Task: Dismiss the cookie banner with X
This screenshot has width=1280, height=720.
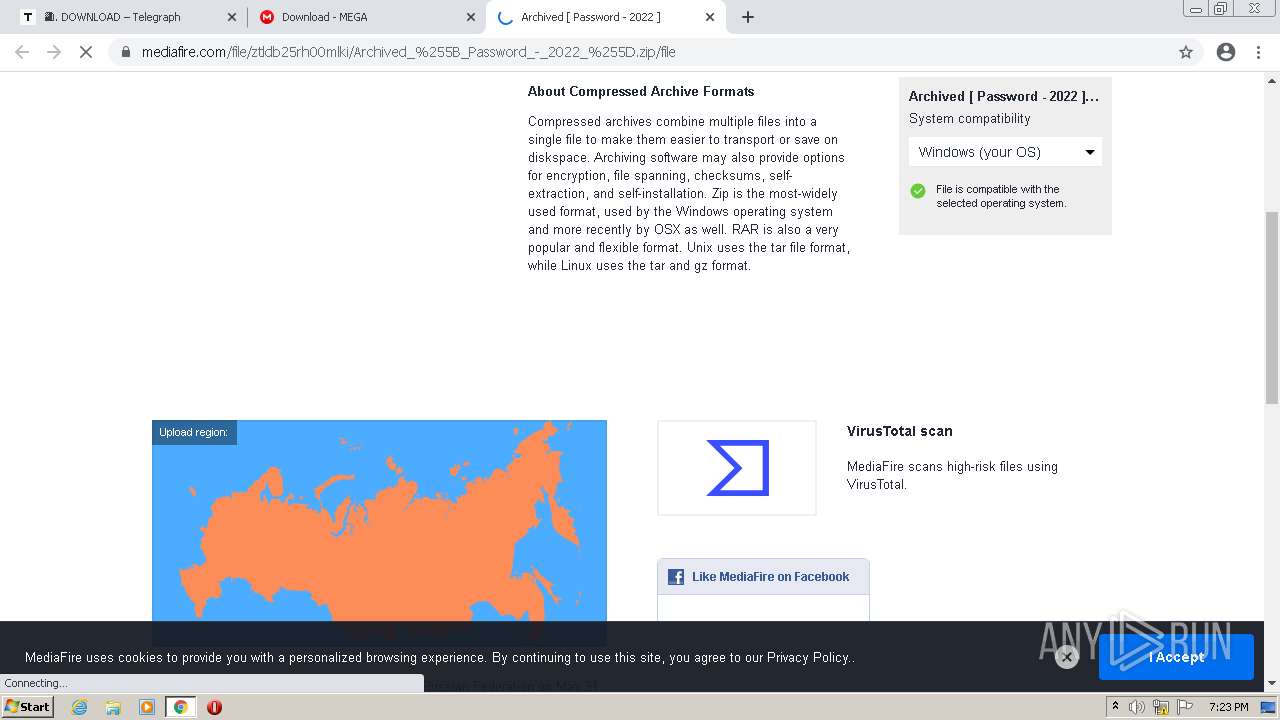Action: pos(1067,657)
